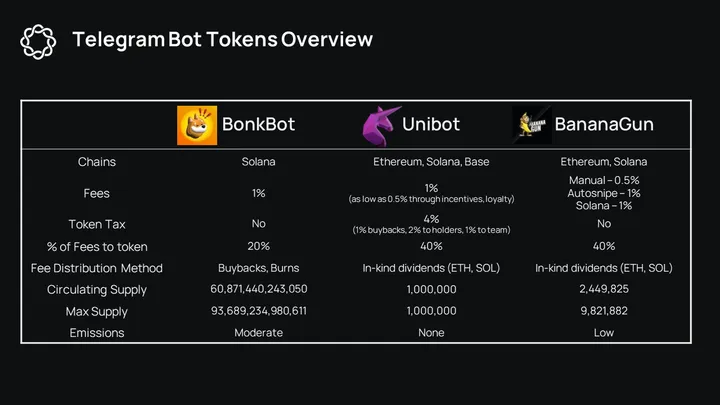The height and width of the screenshot is (405, 720).
Task: Click the Emissions row label
Action: 97,332
